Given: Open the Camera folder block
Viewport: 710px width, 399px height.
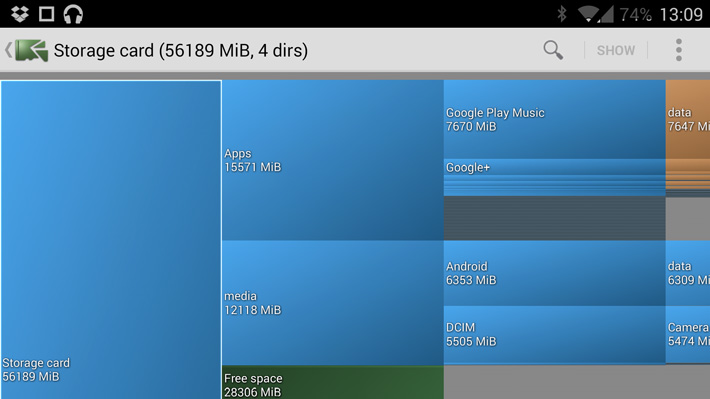Looking at the screenshot, I should [688, 334].
